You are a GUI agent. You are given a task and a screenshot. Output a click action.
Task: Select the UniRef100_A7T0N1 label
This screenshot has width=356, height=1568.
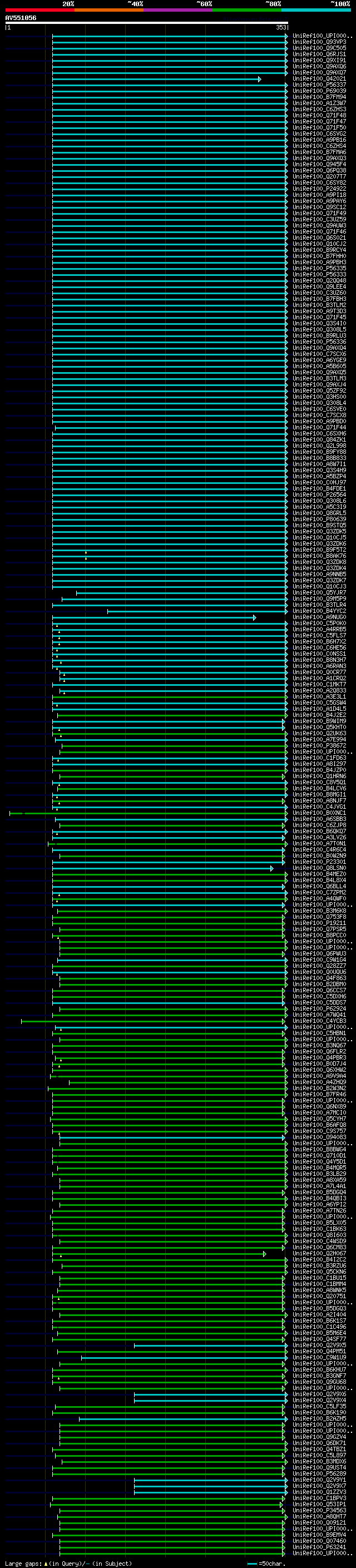319,844
